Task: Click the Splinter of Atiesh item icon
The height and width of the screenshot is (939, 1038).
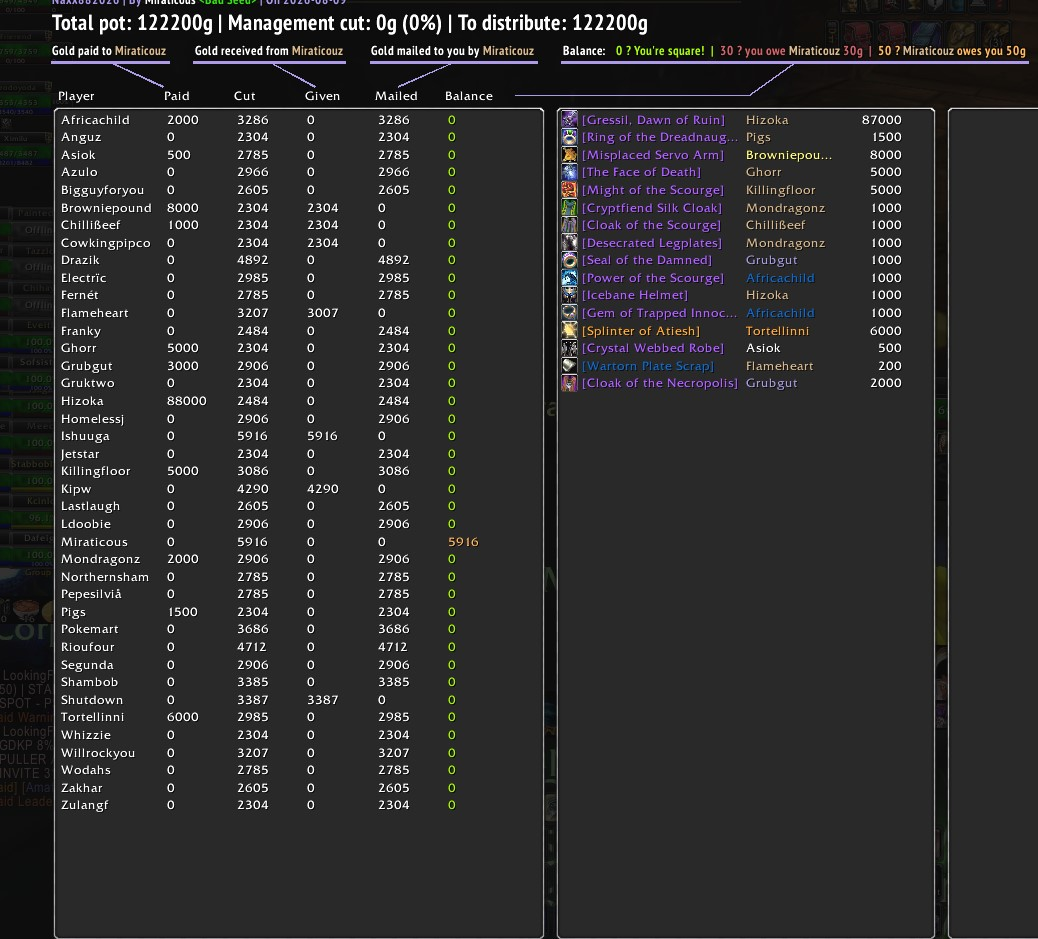Action: coord(569,330)
